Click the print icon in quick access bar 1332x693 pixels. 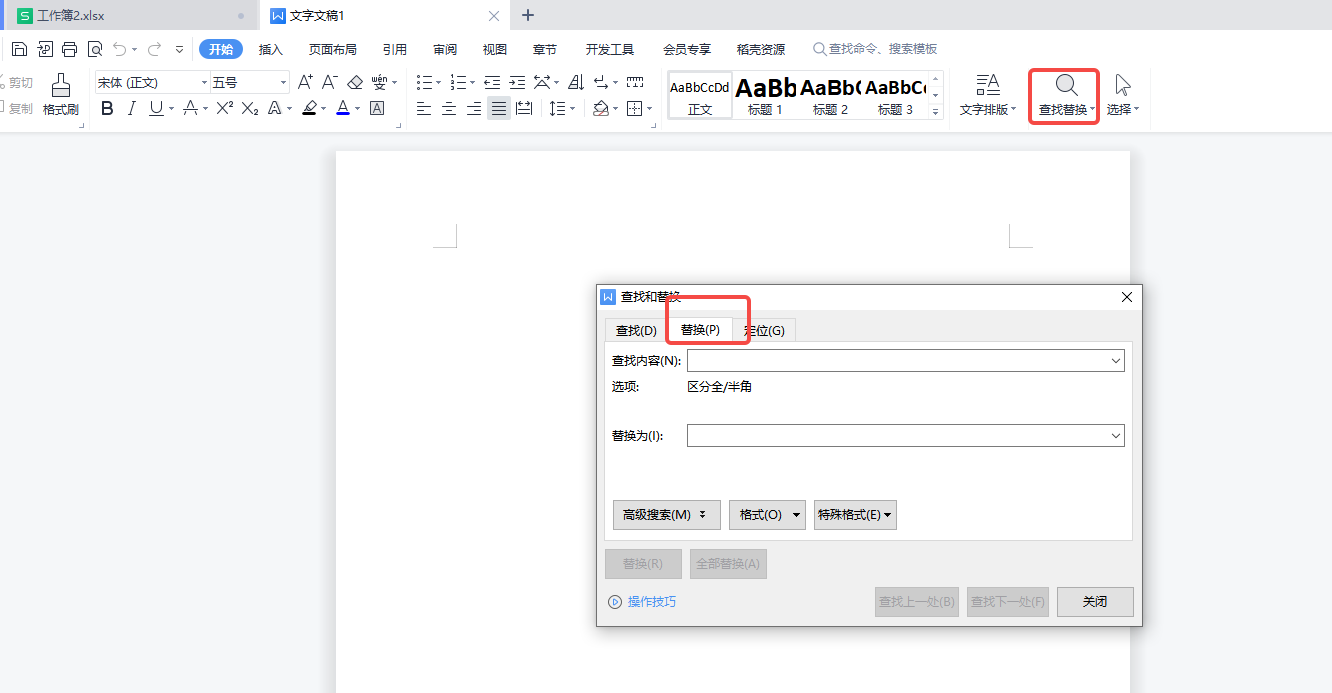tap(69, 49)
